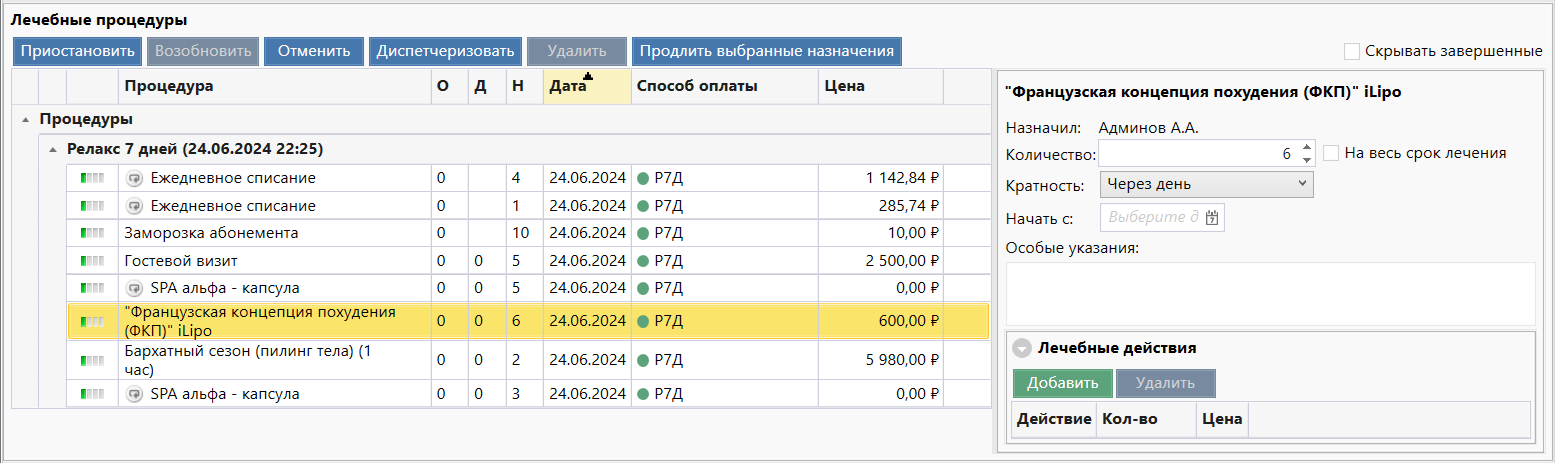Increase Количество with the up spinner arrow
The height and width of the screenshot is (463, 1556).
point(1306,147)
